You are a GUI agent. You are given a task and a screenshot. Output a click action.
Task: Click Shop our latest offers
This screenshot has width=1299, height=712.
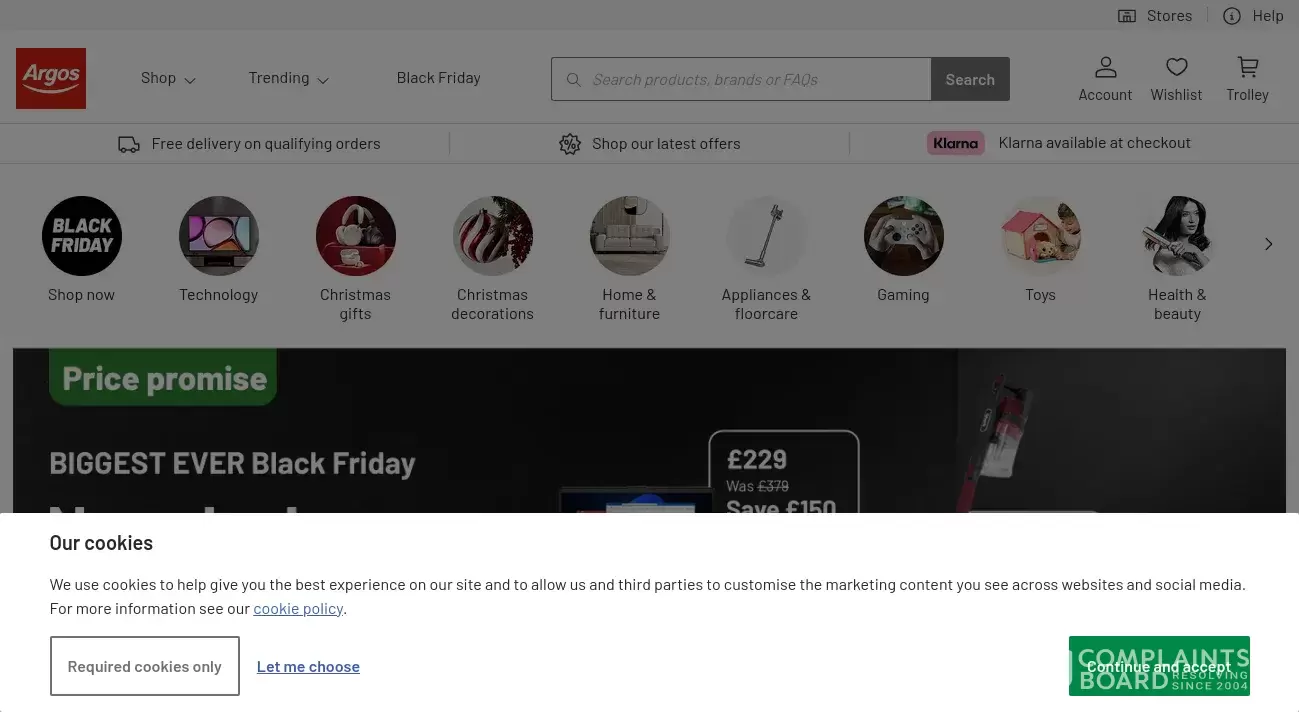click(665, 144)
